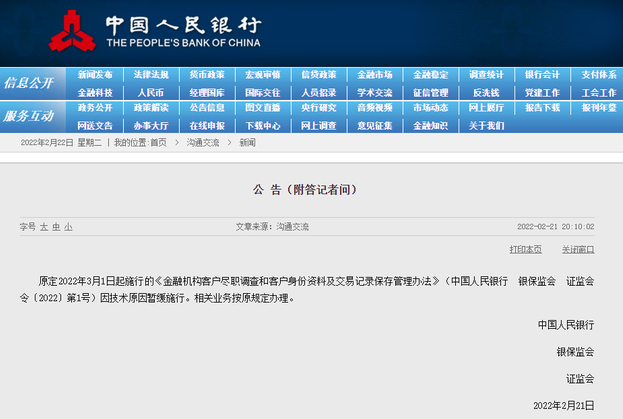Click 服务互动 section header

(x=29, y=116)
